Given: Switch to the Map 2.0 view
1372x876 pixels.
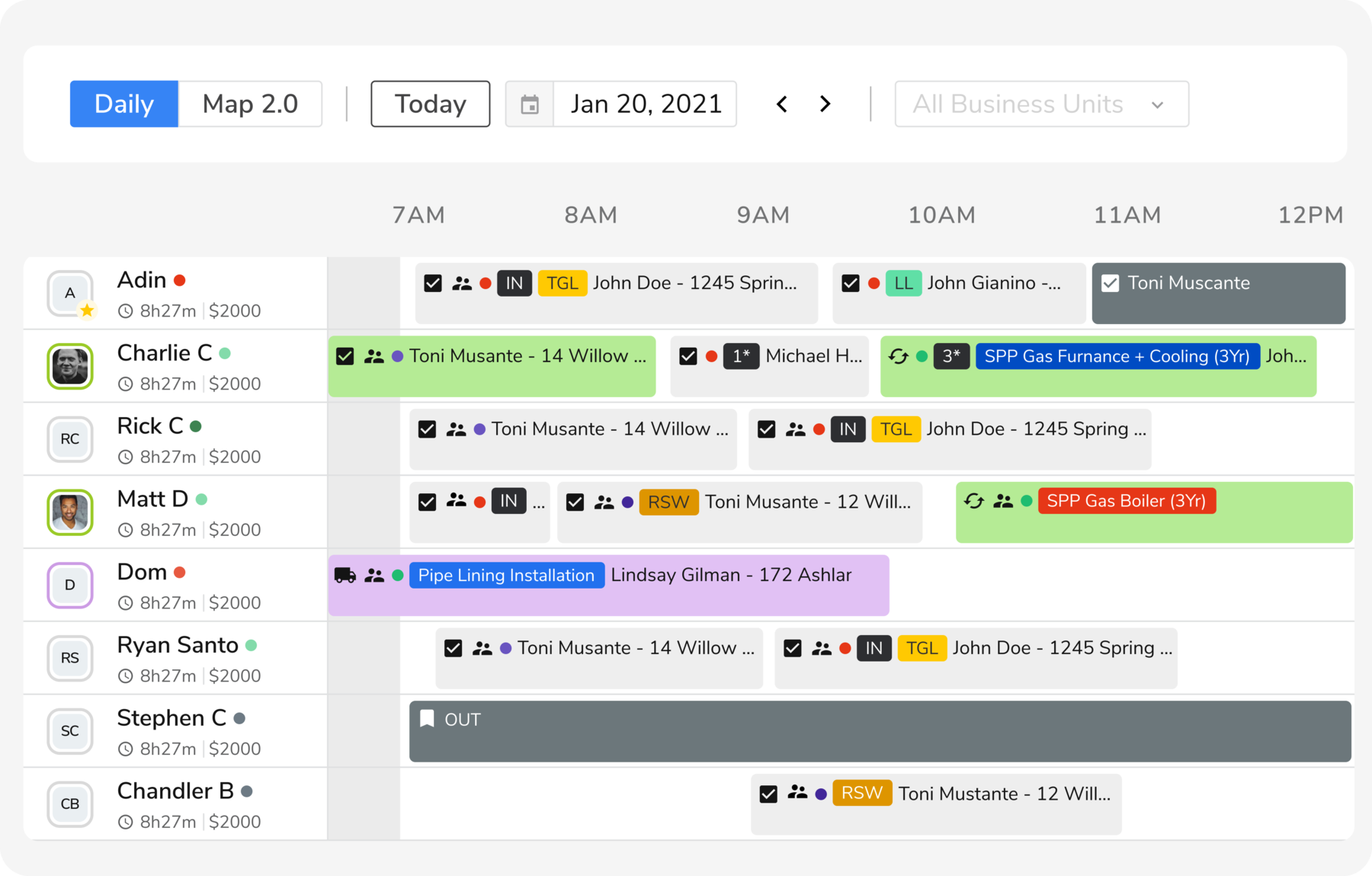Looking at the screenshot, I should tap(250, 104).
